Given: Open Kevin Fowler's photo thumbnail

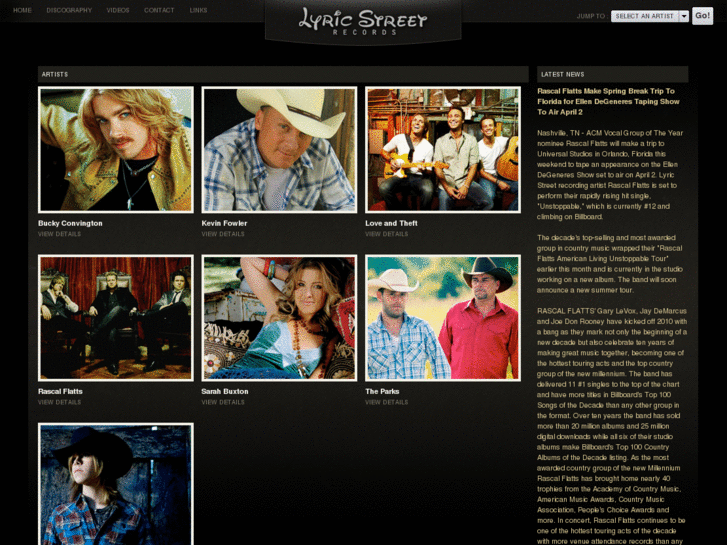Looking at the screenshot, I should click(x=279, y=150).
